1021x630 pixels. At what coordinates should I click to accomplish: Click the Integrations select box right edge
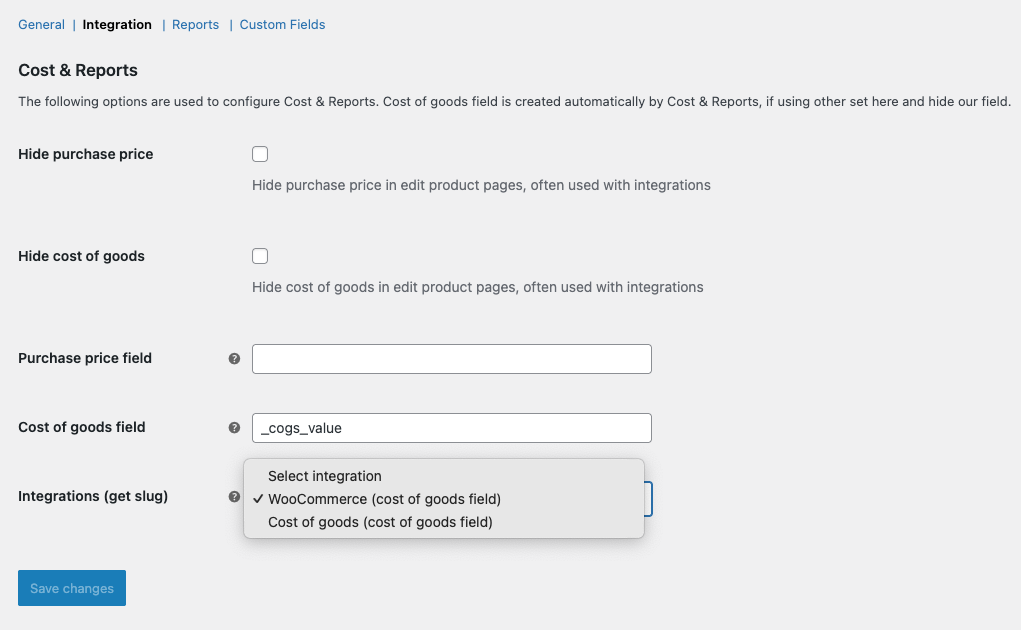coord(648,499)
